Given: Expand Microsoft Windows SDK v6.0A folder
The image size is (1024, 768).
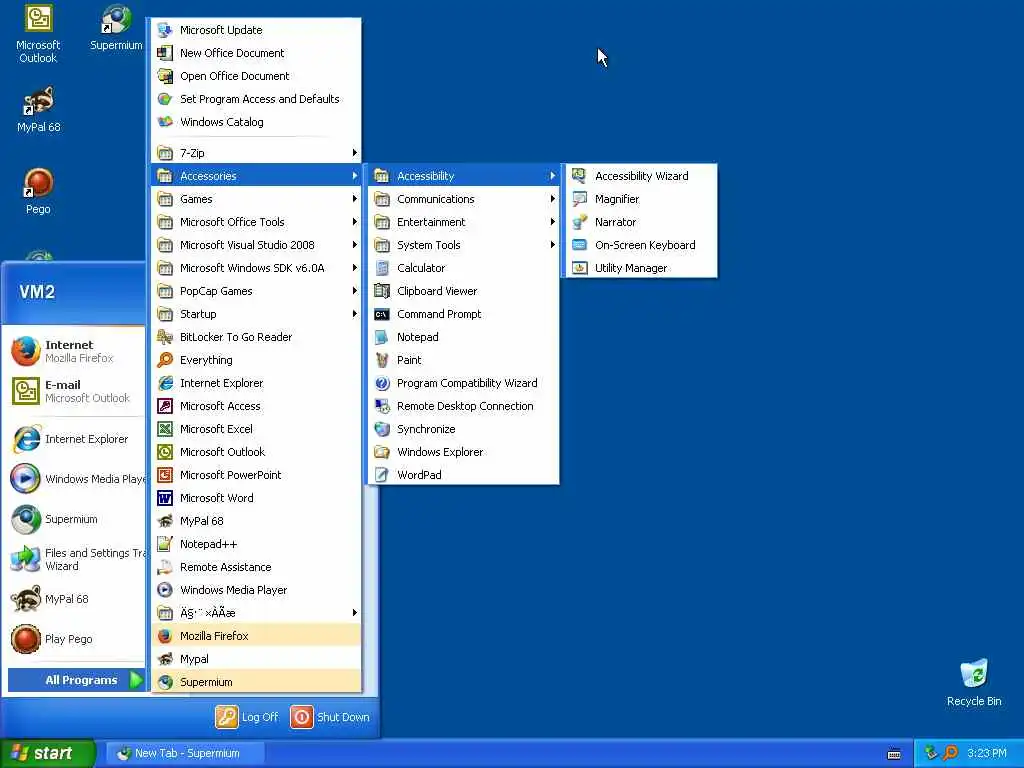Looking at the screenshot, I should (256, 268).
